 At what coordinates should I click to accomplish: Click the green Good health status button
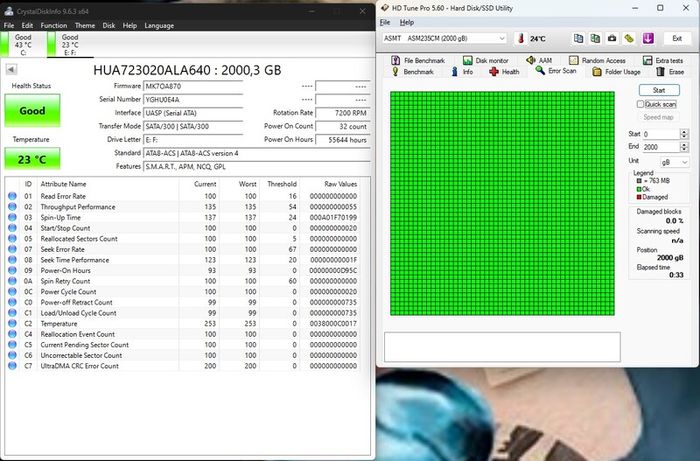click(x=32, y=111)
